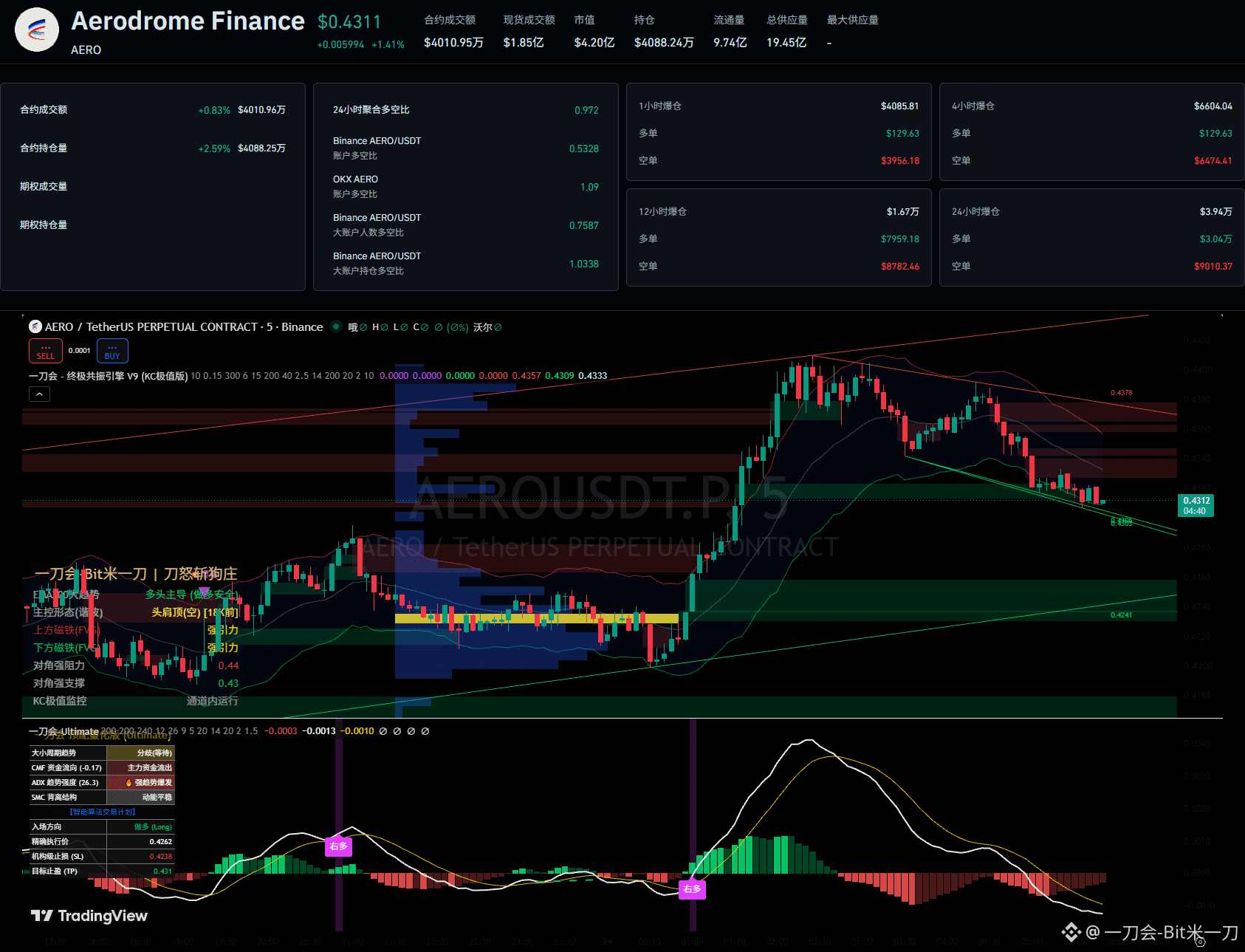This screenshot has width=1245, height=952.
Task: Click the 24小时爆仓 多单 value $3.04万
Action: [x=1215, y=239]
